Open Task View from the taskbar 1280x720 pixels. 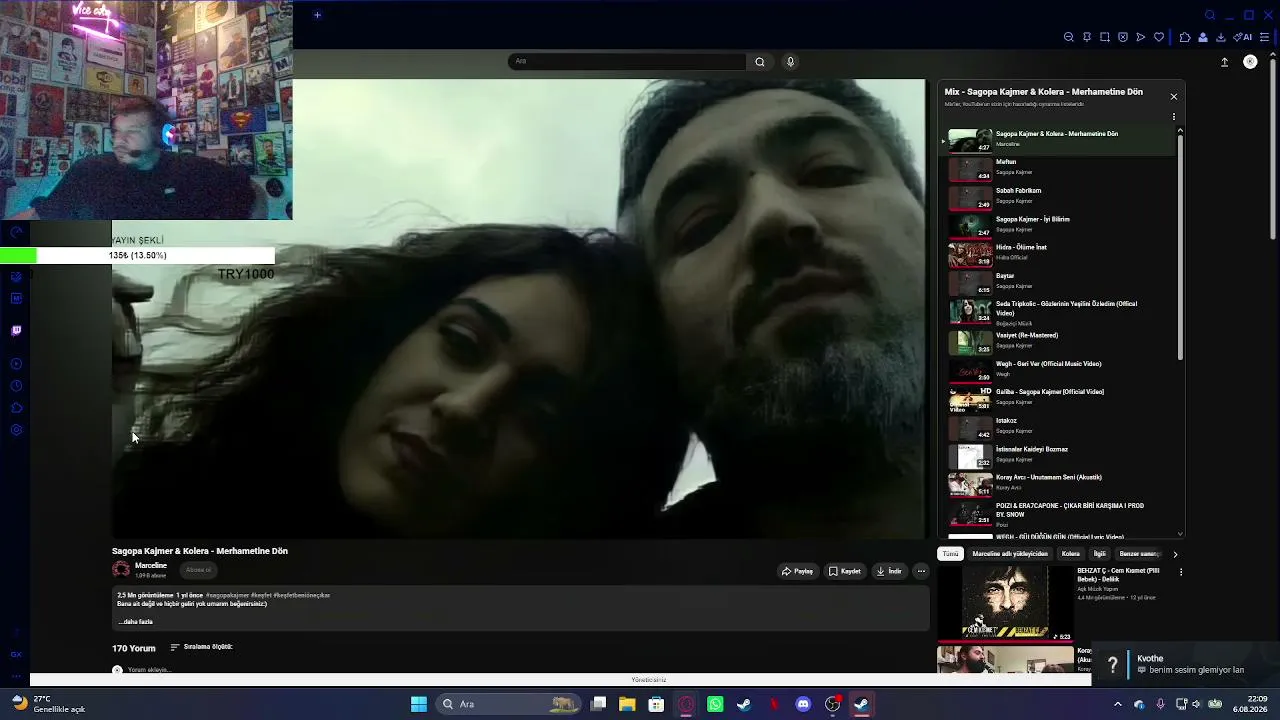tap(598, 704)
